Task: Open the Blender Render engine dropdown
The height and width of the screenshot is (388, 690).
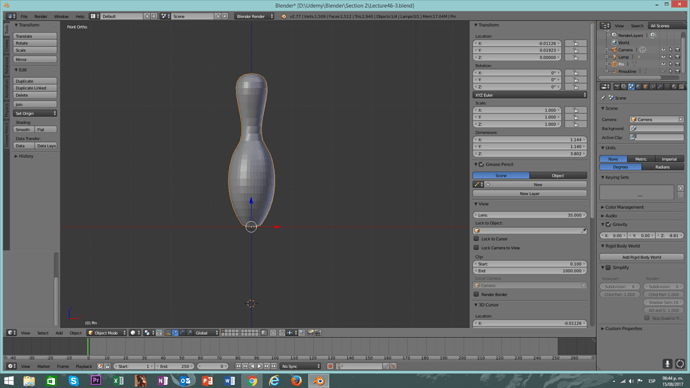Action: click(x=254, y=16)
